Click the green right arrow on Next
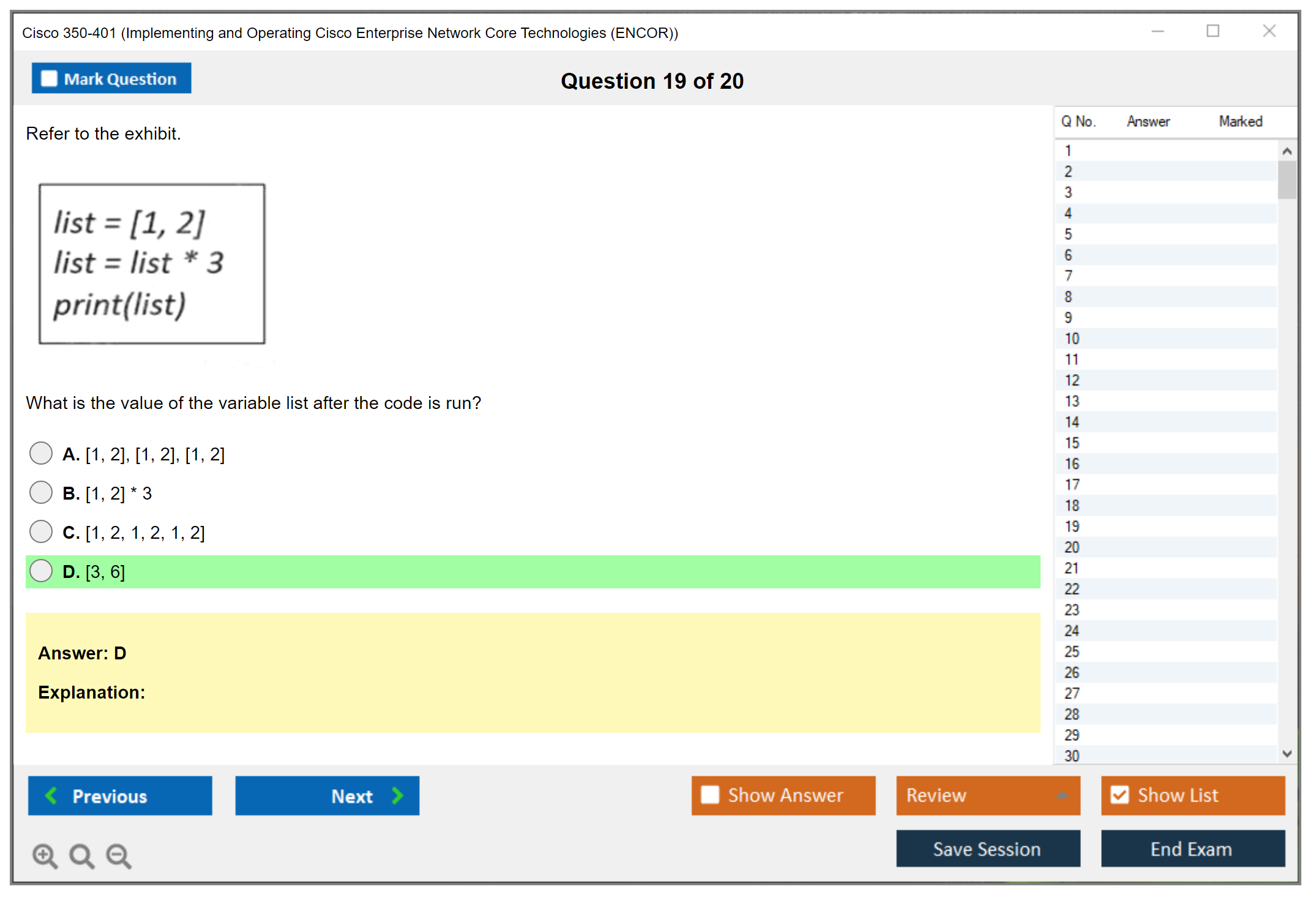The height and width of the screenshot is (900, 1316). (397, 795)
